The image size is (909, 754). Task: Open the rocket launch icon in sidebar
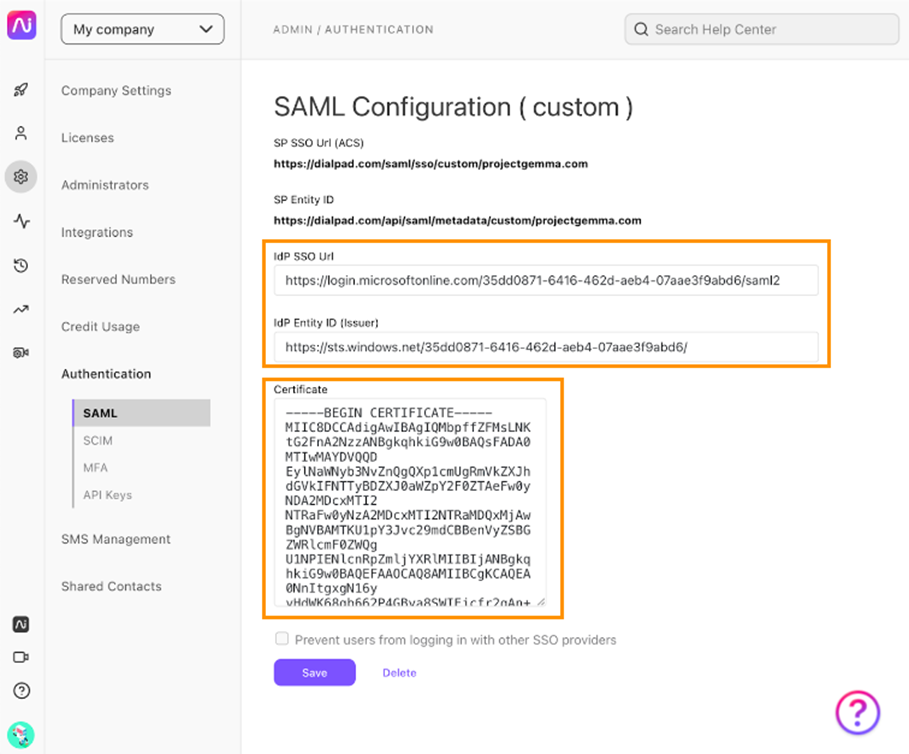[x=21, y=89]
